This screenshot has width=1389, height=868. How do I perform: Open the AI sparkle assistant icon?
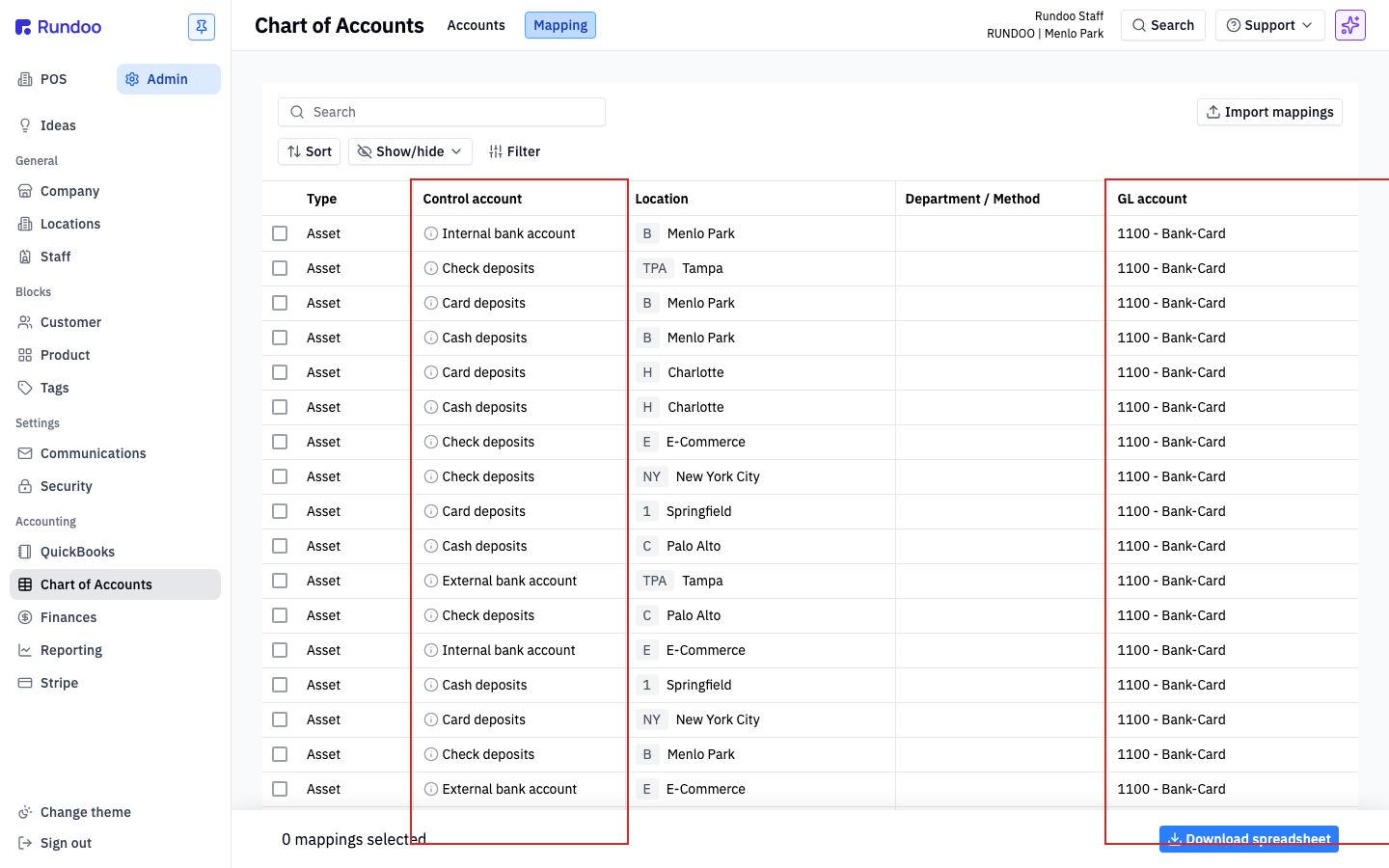coord(1350,25)
